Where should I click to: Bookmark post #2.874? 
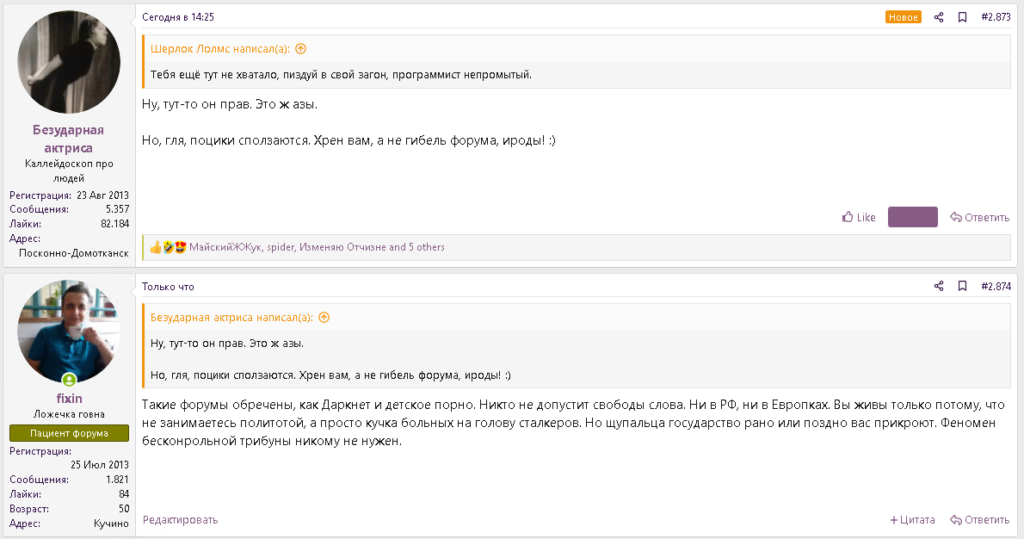pyautogui.click(x=962, y=286)
